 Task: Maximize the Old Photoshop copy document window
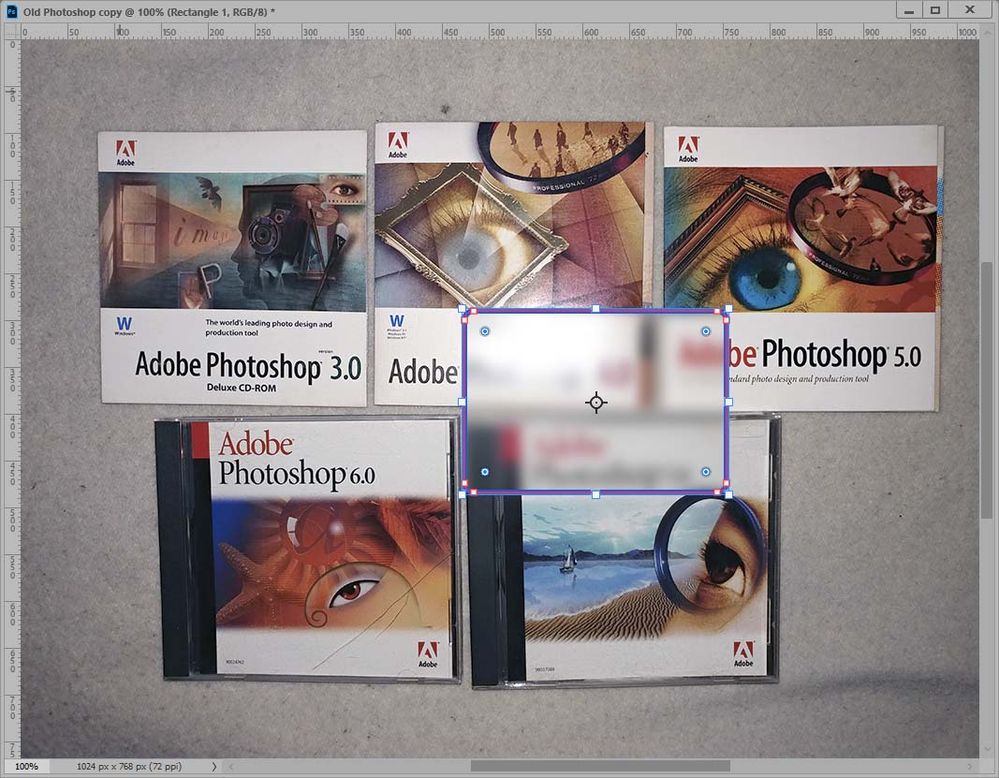point(935,10)
